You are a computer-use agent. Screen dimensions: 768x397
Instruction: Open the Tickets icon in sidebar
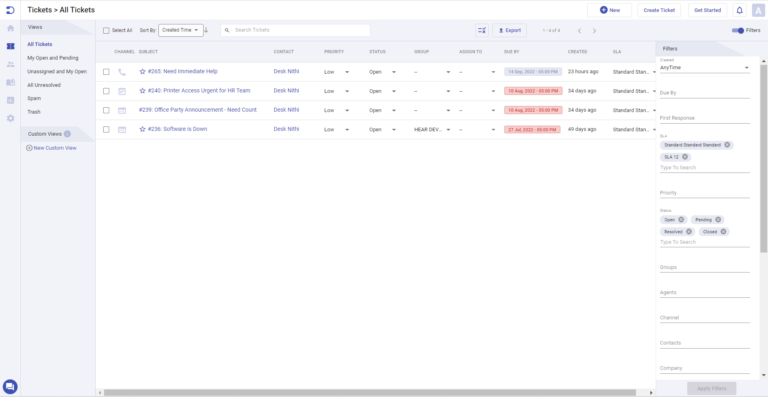(10, 46)
